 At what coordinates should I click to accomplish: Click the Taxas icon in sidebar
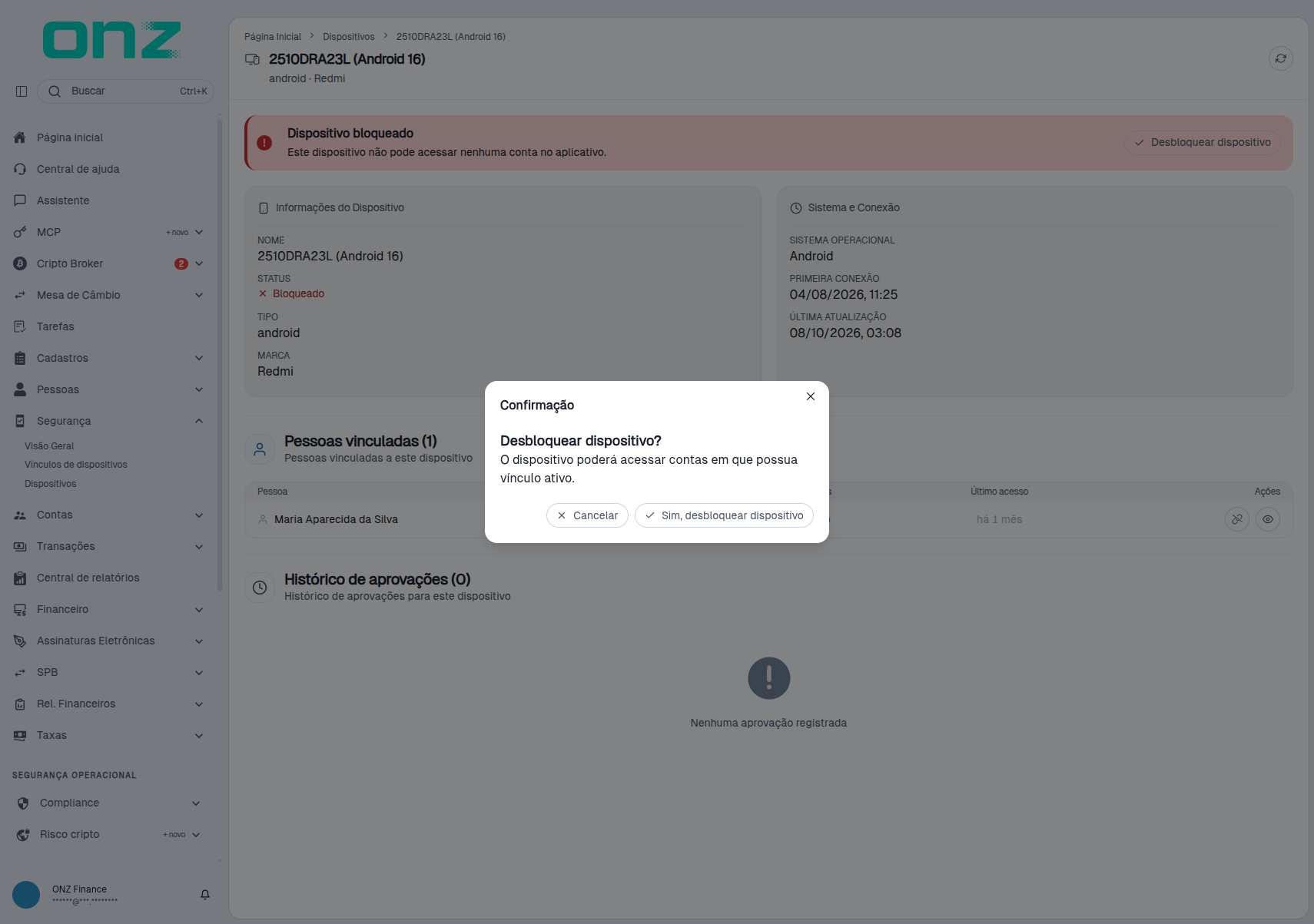point(20,736)
